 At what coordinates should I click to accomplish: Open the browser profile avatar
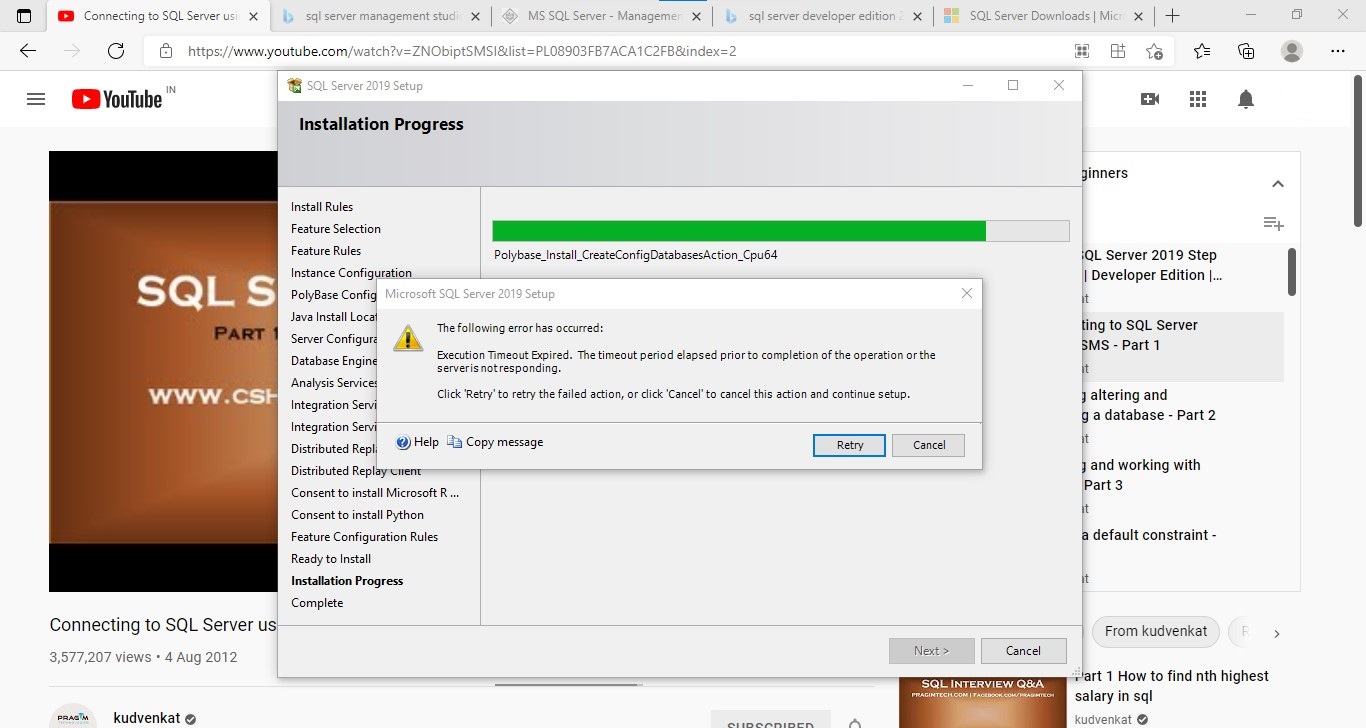(x=1292, y=51)
